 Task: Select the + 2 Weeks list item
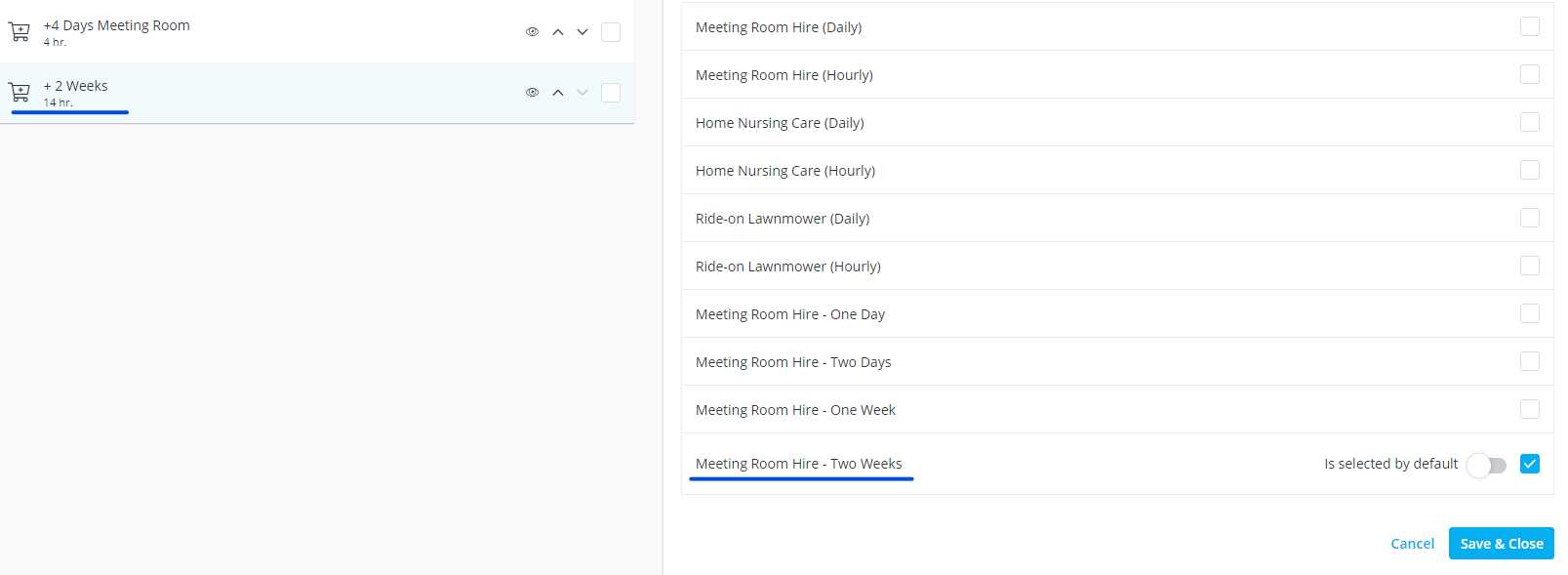pyautogui.click(x=76, y=87)
